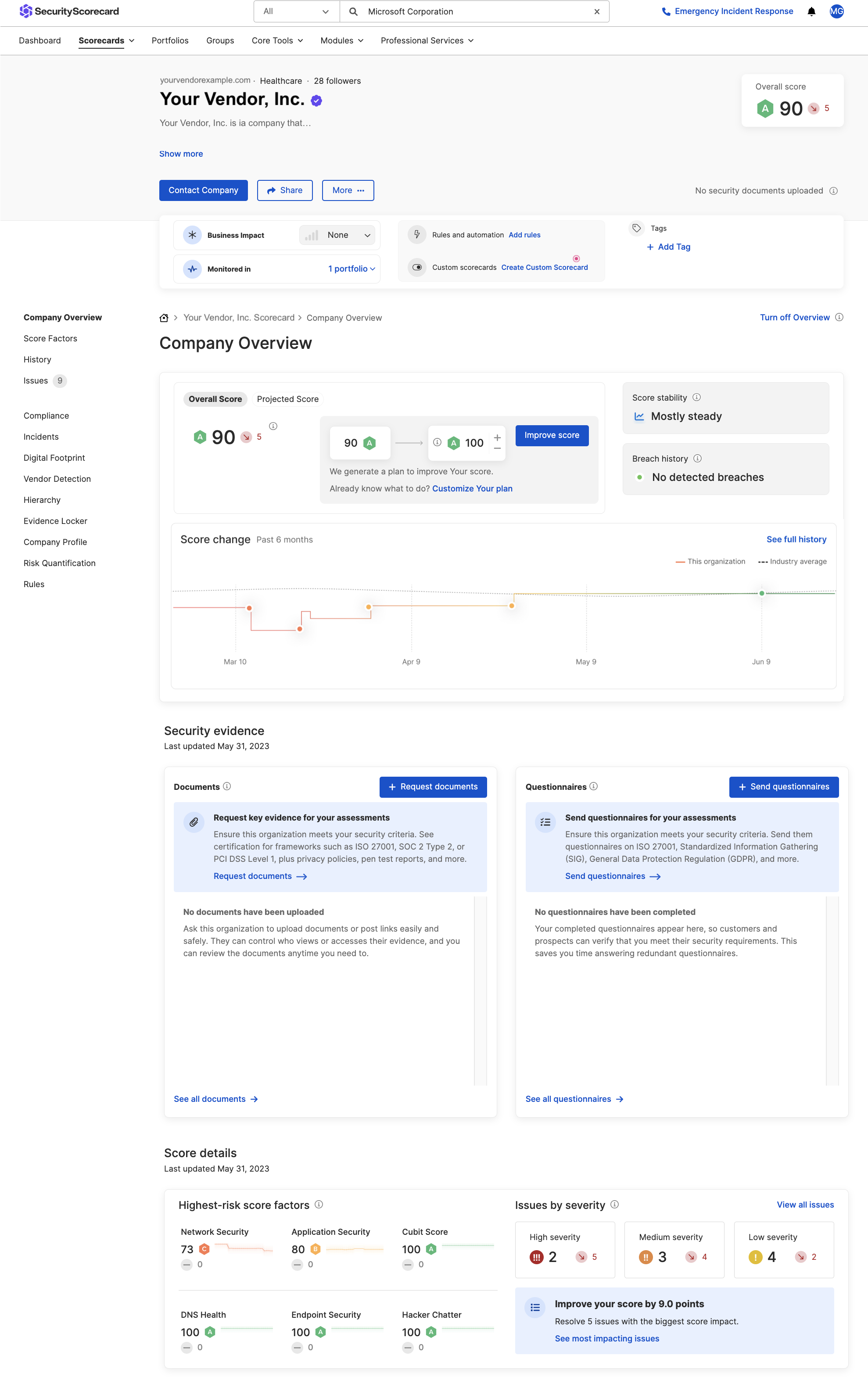Click the Business Impact asterisk icon
This screenshot has width=868, height=1384.
click(192, 235)
